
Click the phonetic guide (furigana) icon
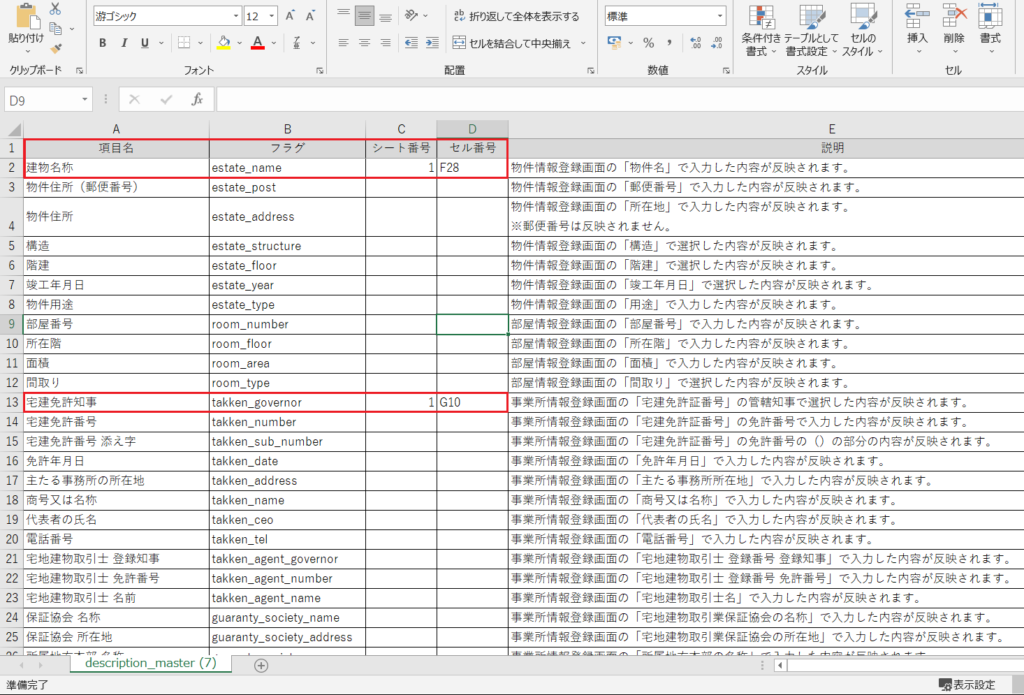pos(296,43)
